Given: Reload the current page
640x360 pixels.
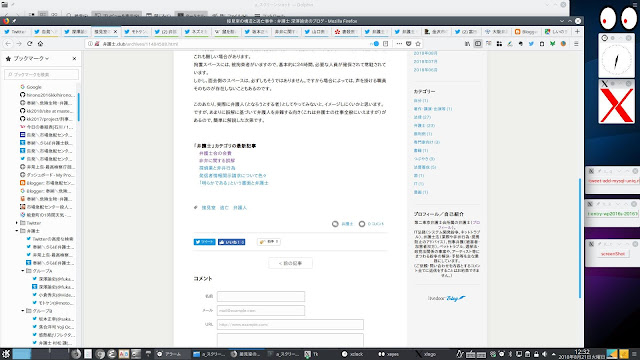Looking at the screenshot, I should [29, 44].
